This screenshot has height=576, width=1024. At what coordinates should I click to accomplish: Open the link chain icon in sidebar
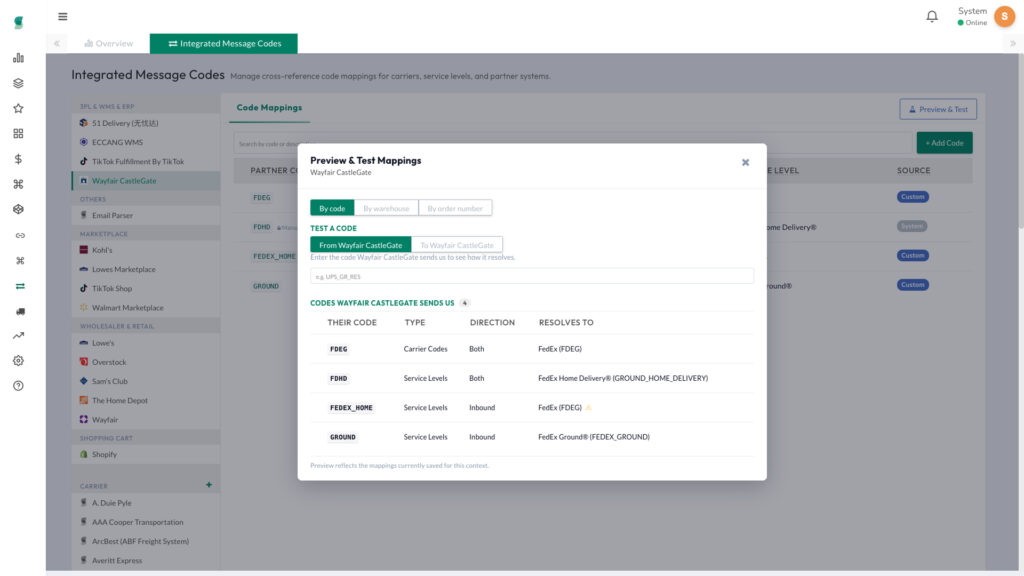[x=20, y=235]
